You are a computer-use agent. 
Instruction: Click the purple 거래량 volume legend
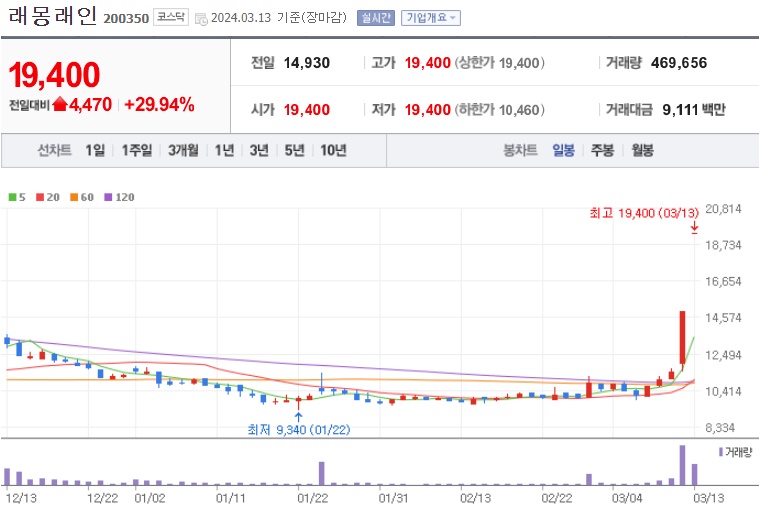click(735, 452)
